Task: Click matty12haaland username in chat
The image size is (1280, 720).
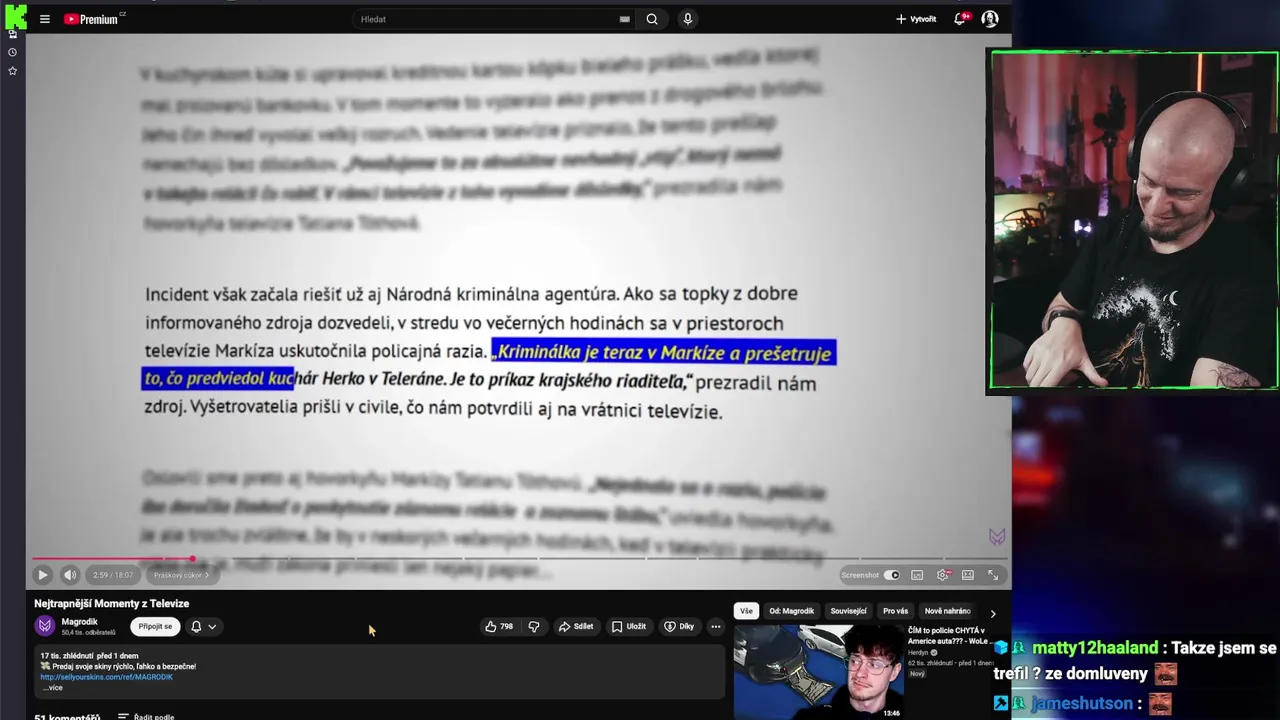Action: (1095, 648)
